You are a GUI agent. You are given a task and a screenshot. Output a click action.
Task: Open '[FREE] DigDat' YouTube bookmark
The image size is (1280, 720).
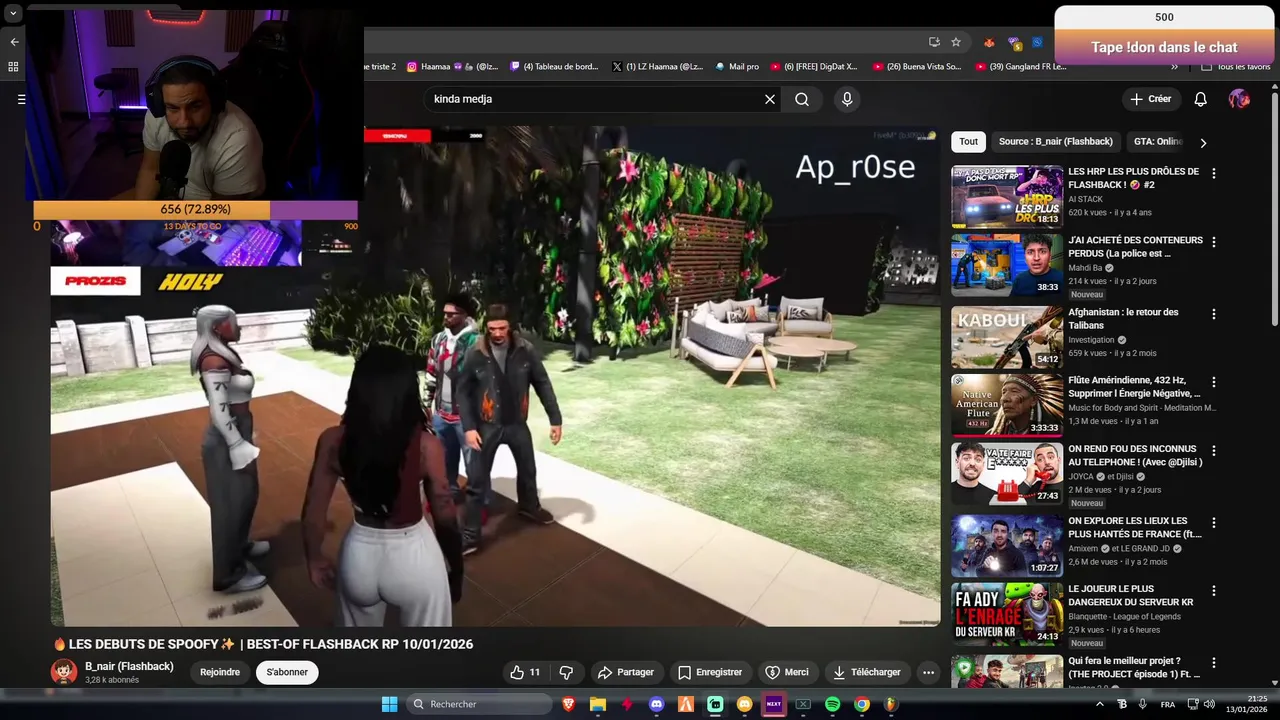point(813,67)
